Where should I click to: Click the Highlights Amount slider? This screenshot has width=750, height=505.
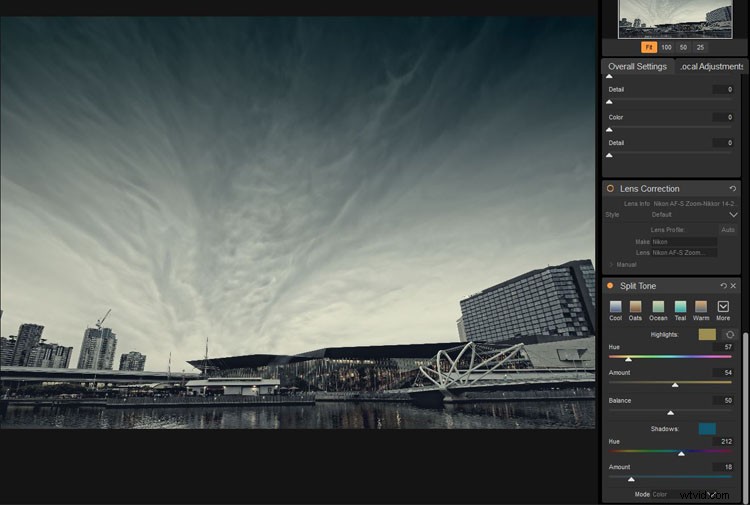(x=670, y=383)
